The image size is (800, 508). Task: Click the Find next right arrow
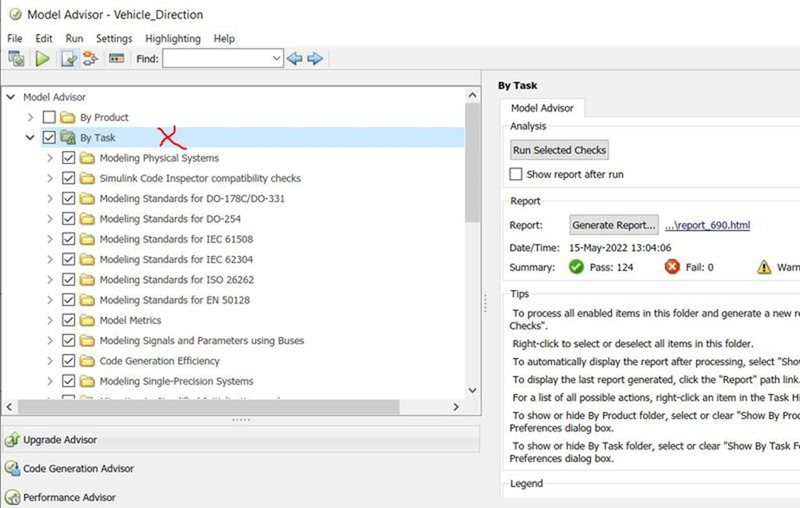click(x=315, y=59)
